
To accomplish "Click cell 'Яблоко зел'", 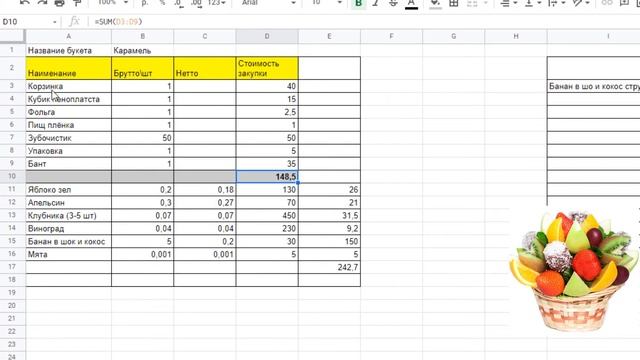I will (69, 190).
